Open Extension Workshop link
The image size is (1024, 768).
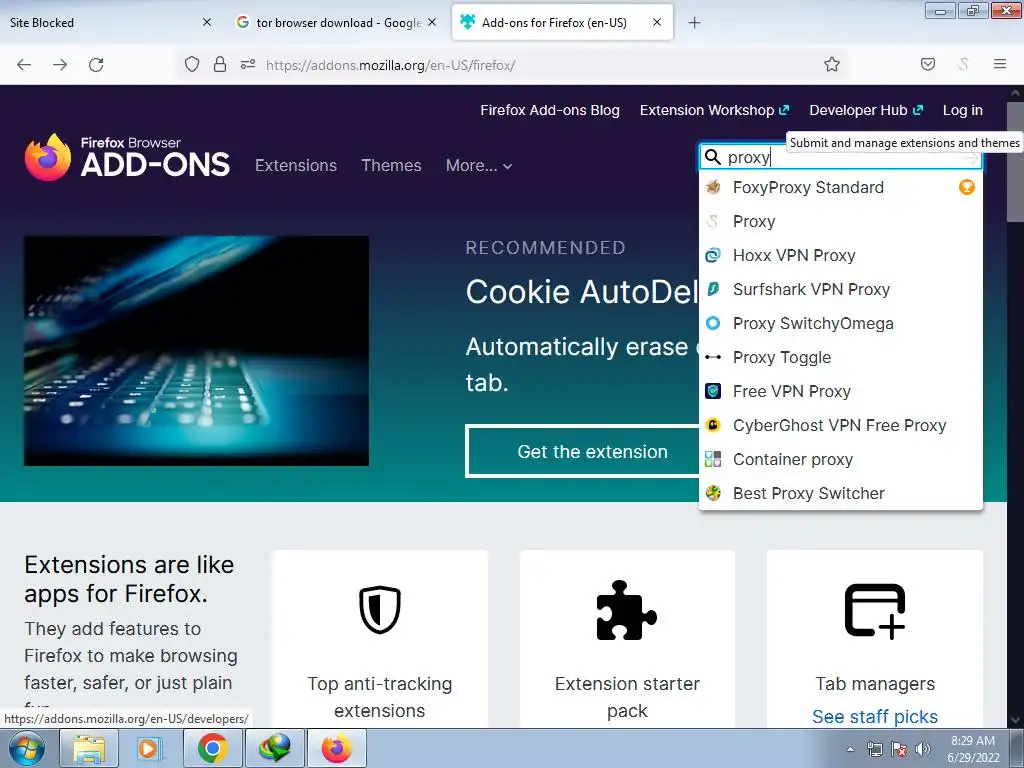click(x=714, y=110)
